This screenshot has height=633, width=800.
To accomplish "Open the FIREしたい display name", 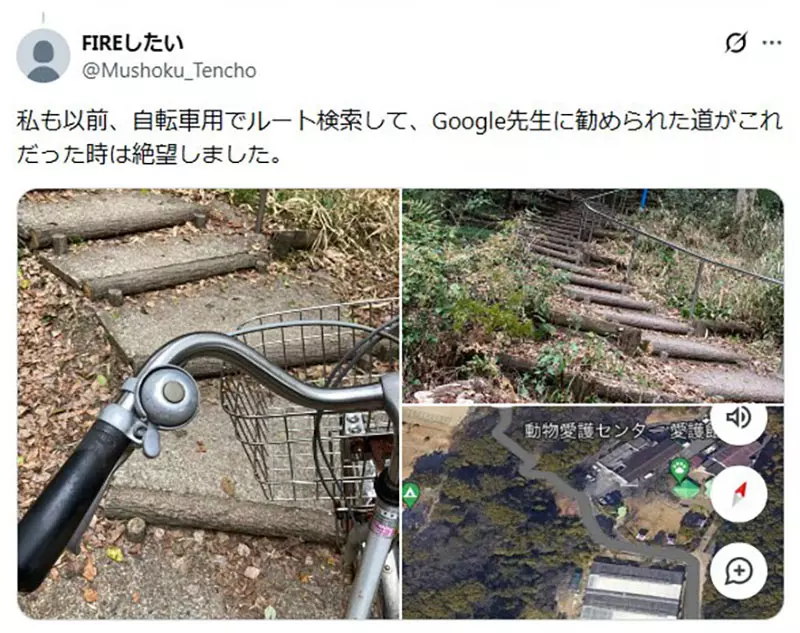I will [133, 43].
